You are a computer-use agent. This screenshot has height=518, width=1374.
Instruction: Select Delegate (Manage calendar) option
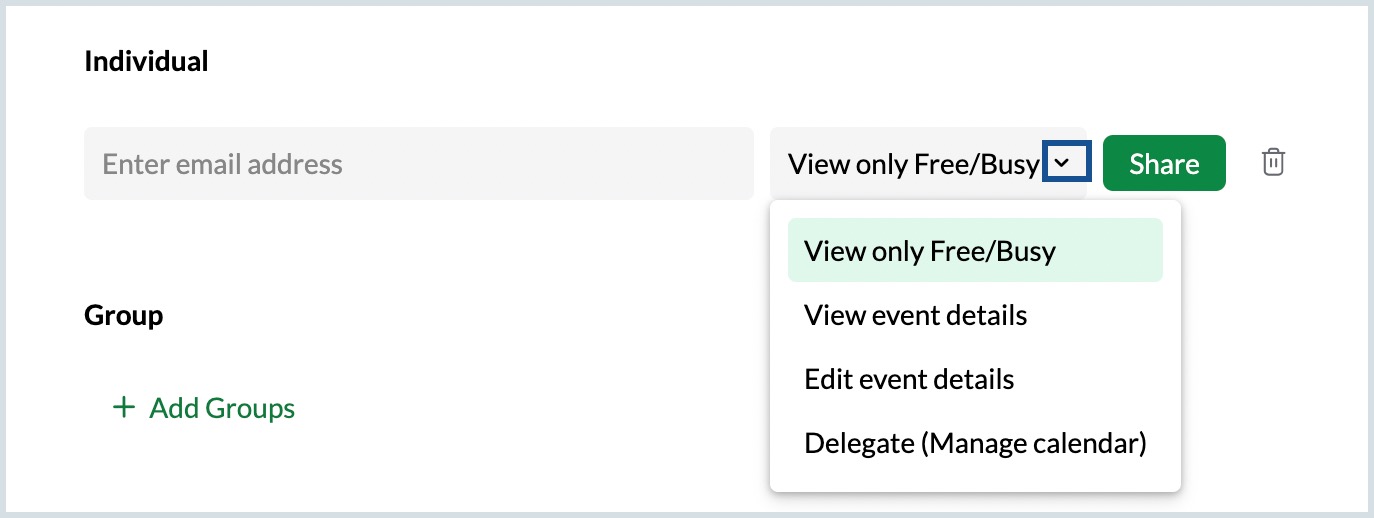click(974, 443)
